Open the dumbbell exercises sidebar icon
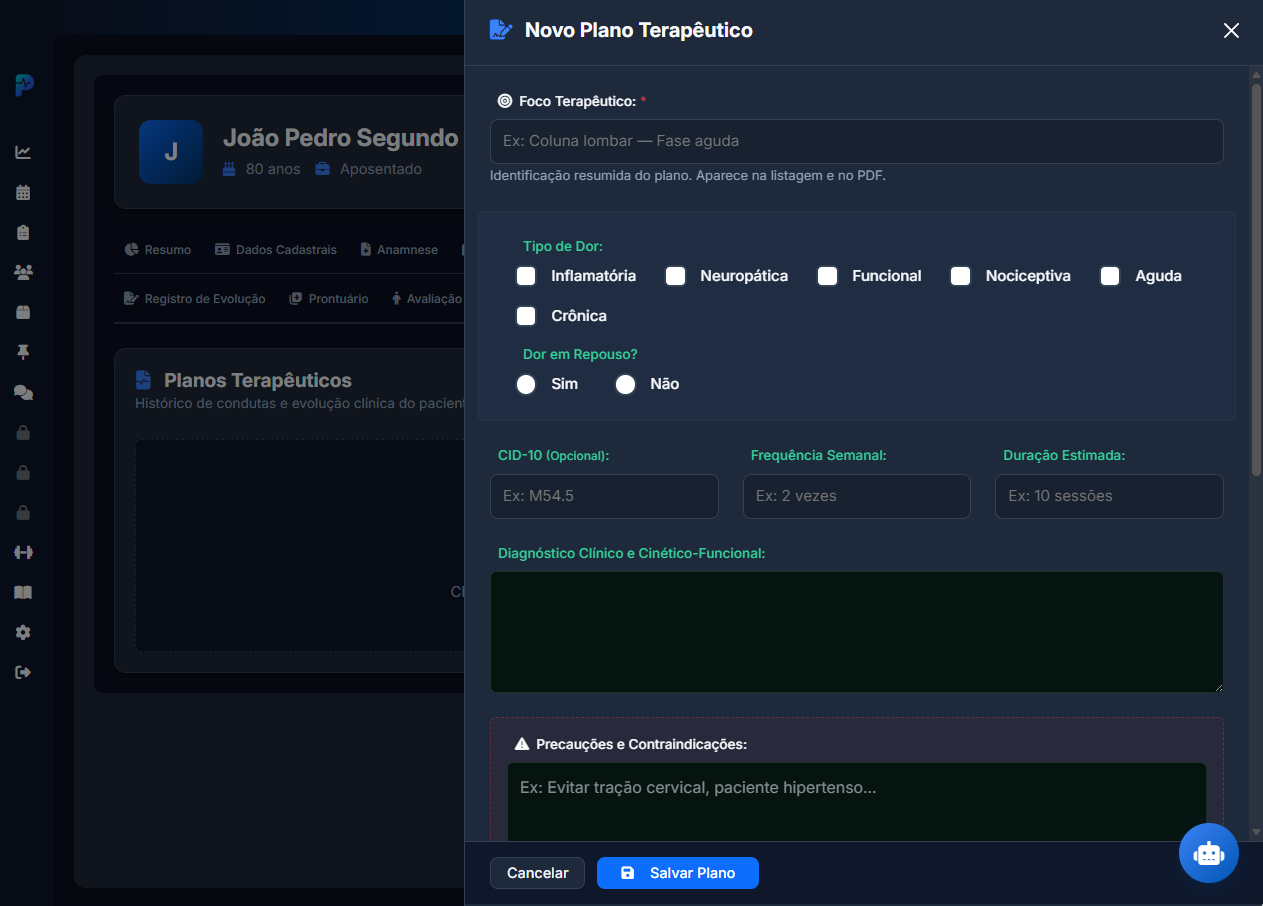 23,552
